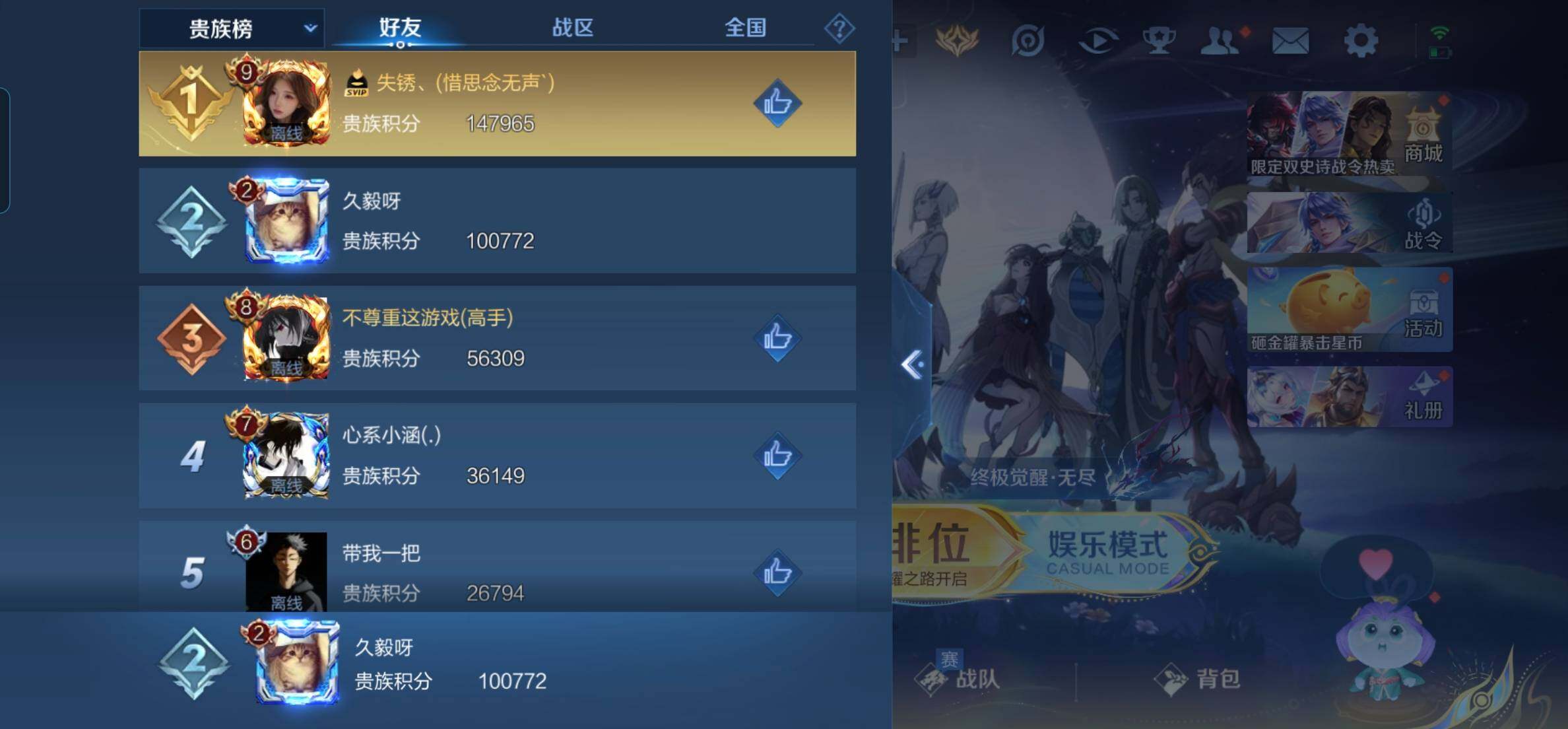Open the 背包 backpack button

click(x=1198, y=679)
